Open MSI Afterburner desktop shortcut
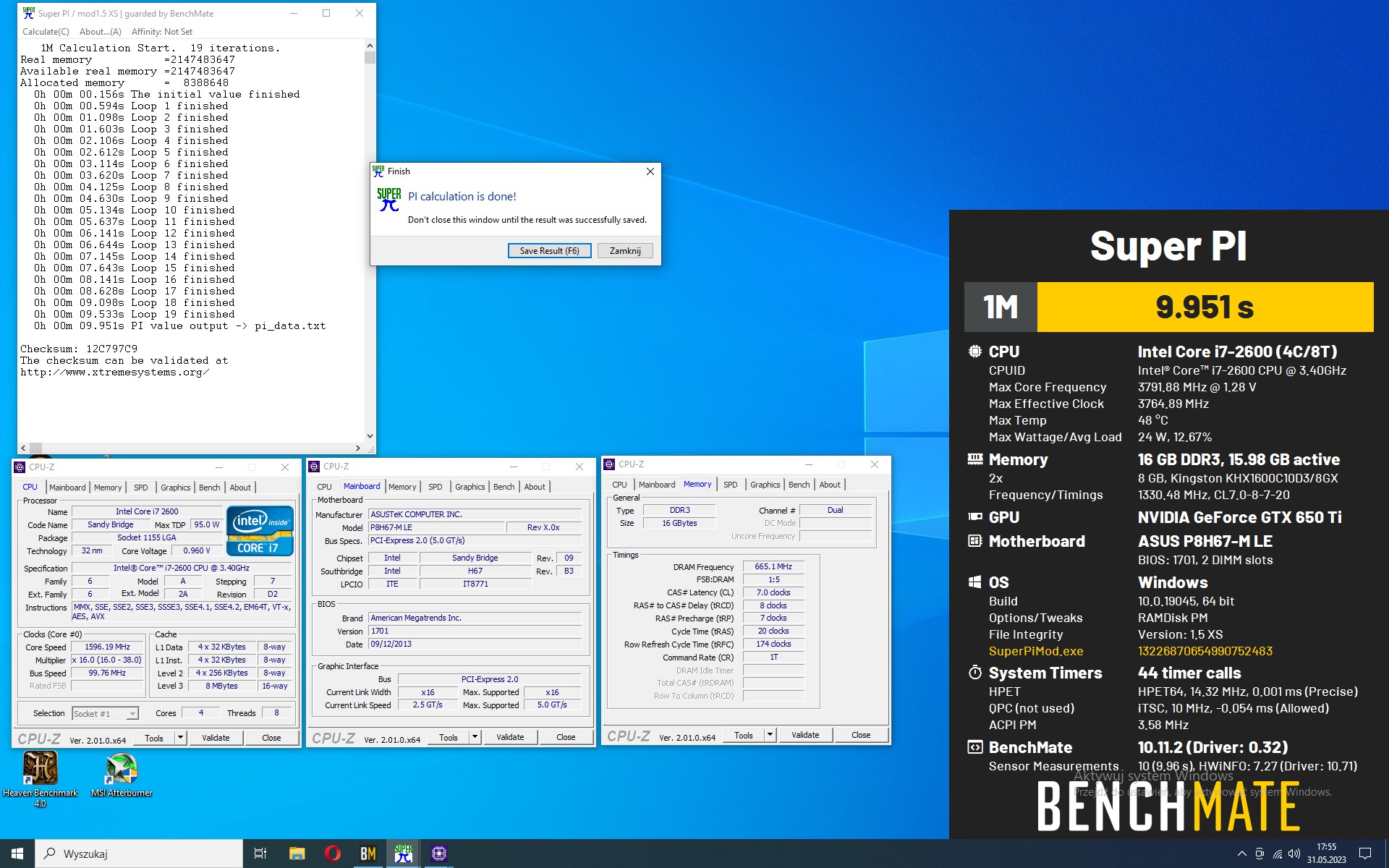This screenshot has width=1389, height=868. coord(122,774)
